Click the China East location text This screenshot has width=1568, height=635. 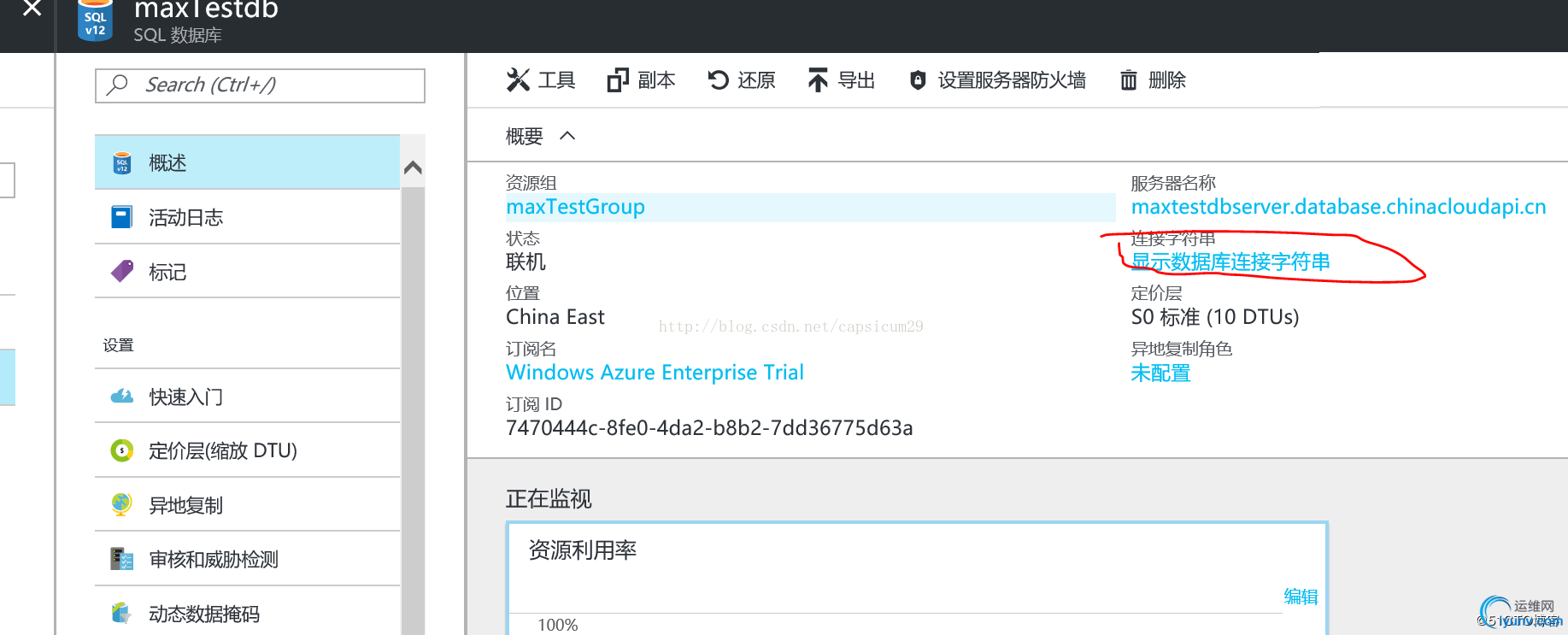point(555,317)
